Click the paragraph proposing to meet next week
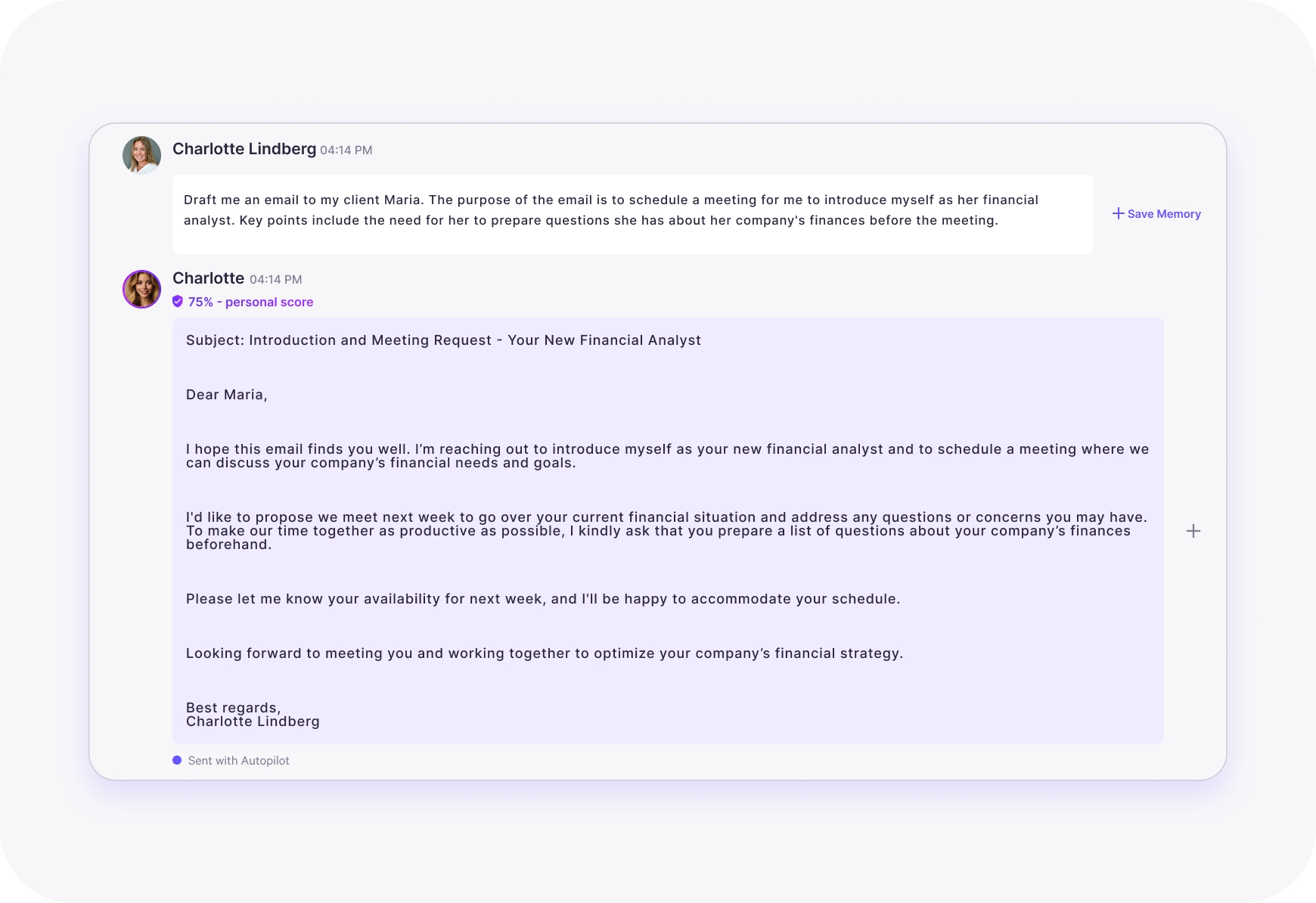1316x903 pixels. pyautogui.click(x=666, y=531)
